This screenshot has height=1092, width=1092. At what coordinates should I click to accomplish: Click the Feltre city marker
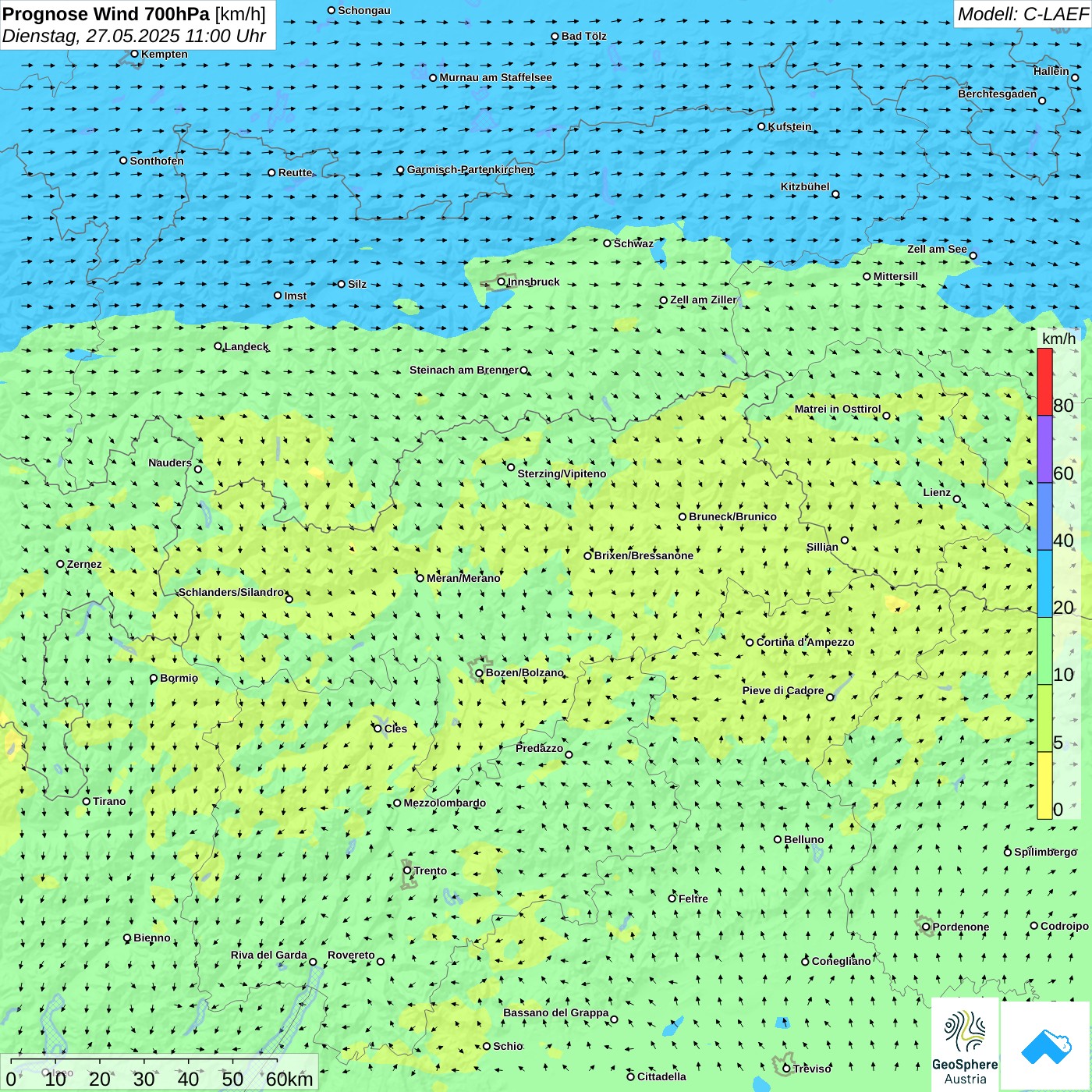tap(672, 899)
